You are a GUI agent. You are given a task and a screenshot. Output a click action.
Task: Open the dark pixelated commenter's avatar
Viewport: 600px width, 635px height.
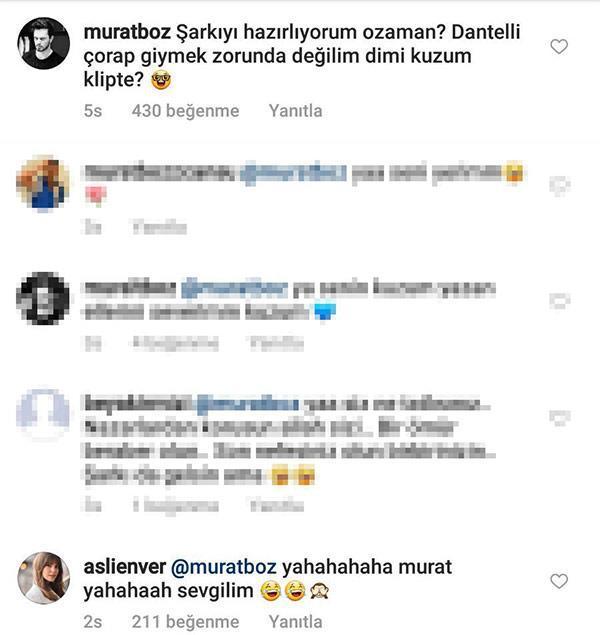43,298
